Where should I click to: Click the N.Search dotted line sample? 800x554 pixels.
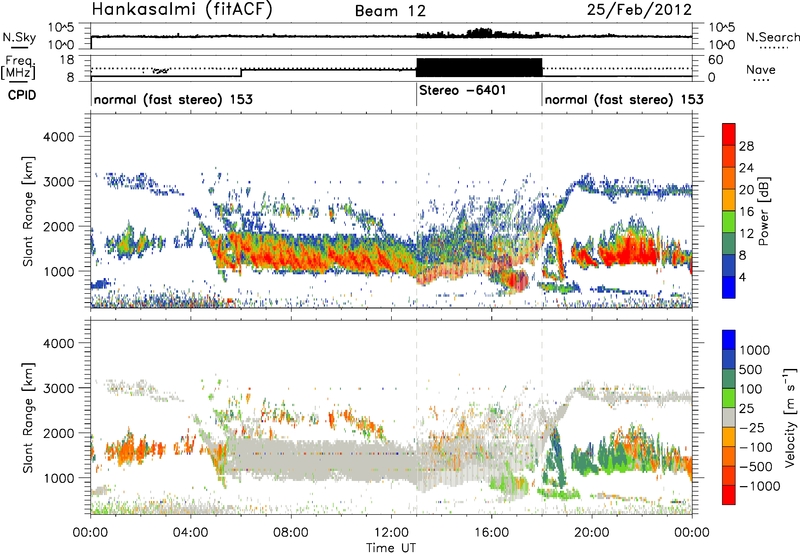point(774,48)
